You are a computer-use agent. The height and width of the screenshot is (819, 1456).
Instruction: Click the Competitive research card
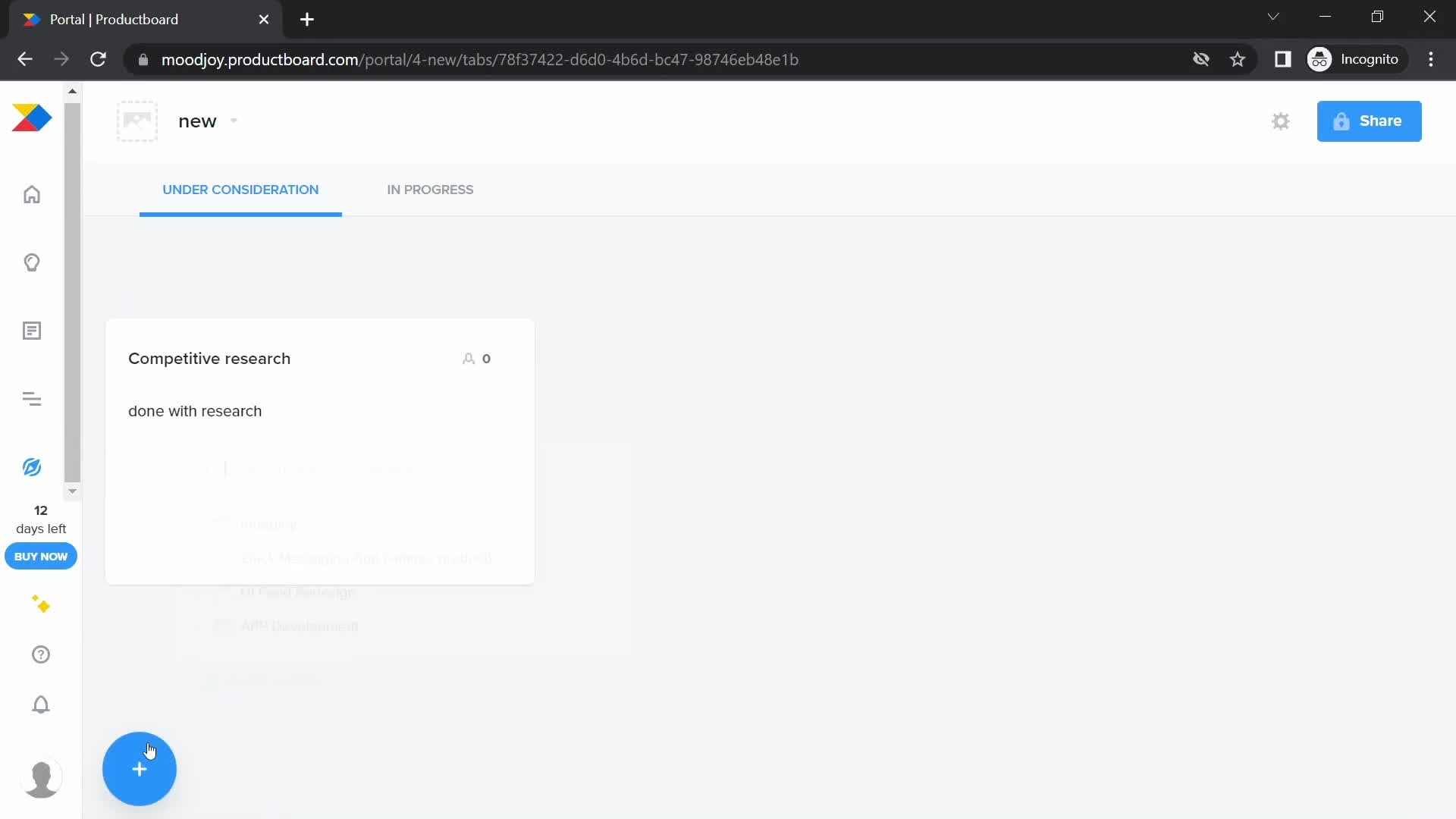320,450
